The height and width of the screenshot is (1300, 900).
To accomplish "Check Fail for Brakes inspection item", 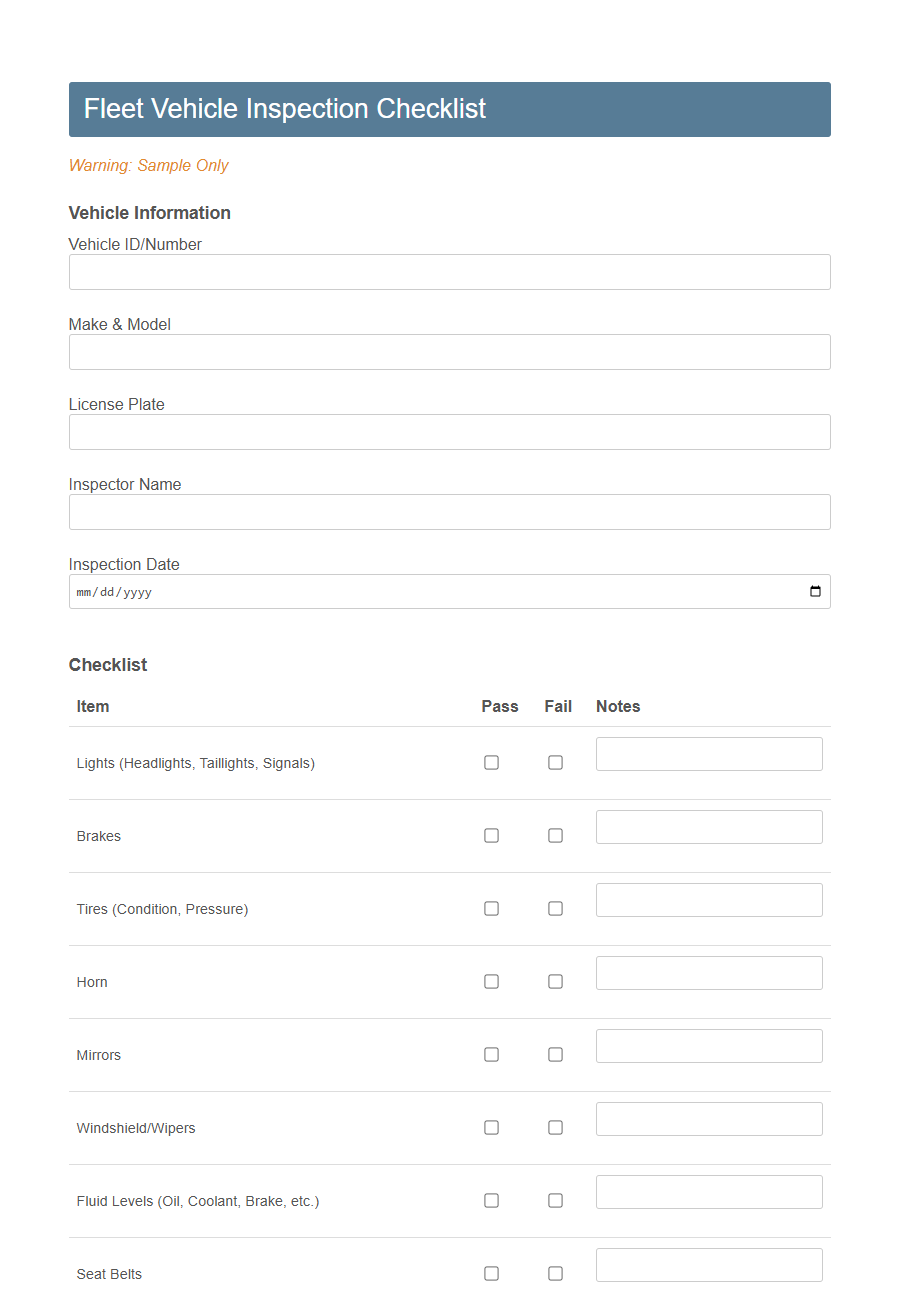I will [555, 835].
